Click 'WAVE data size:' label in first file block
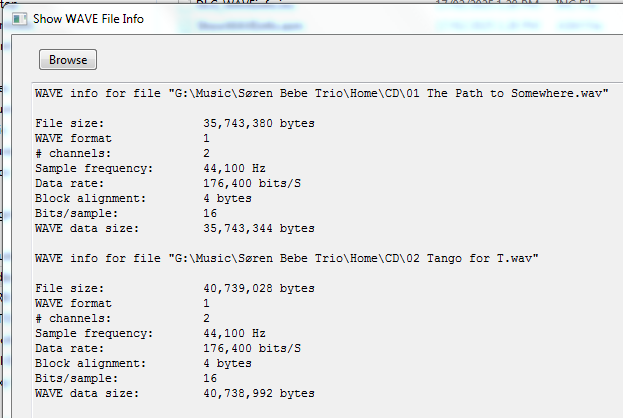Screen dimensions: 623x418 pos(87,228)
